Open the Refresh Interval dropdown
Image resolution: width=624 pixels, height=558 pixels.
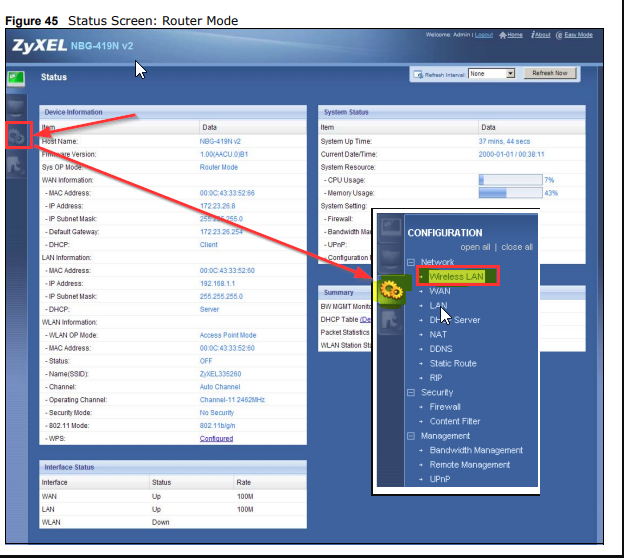point(510,74)
